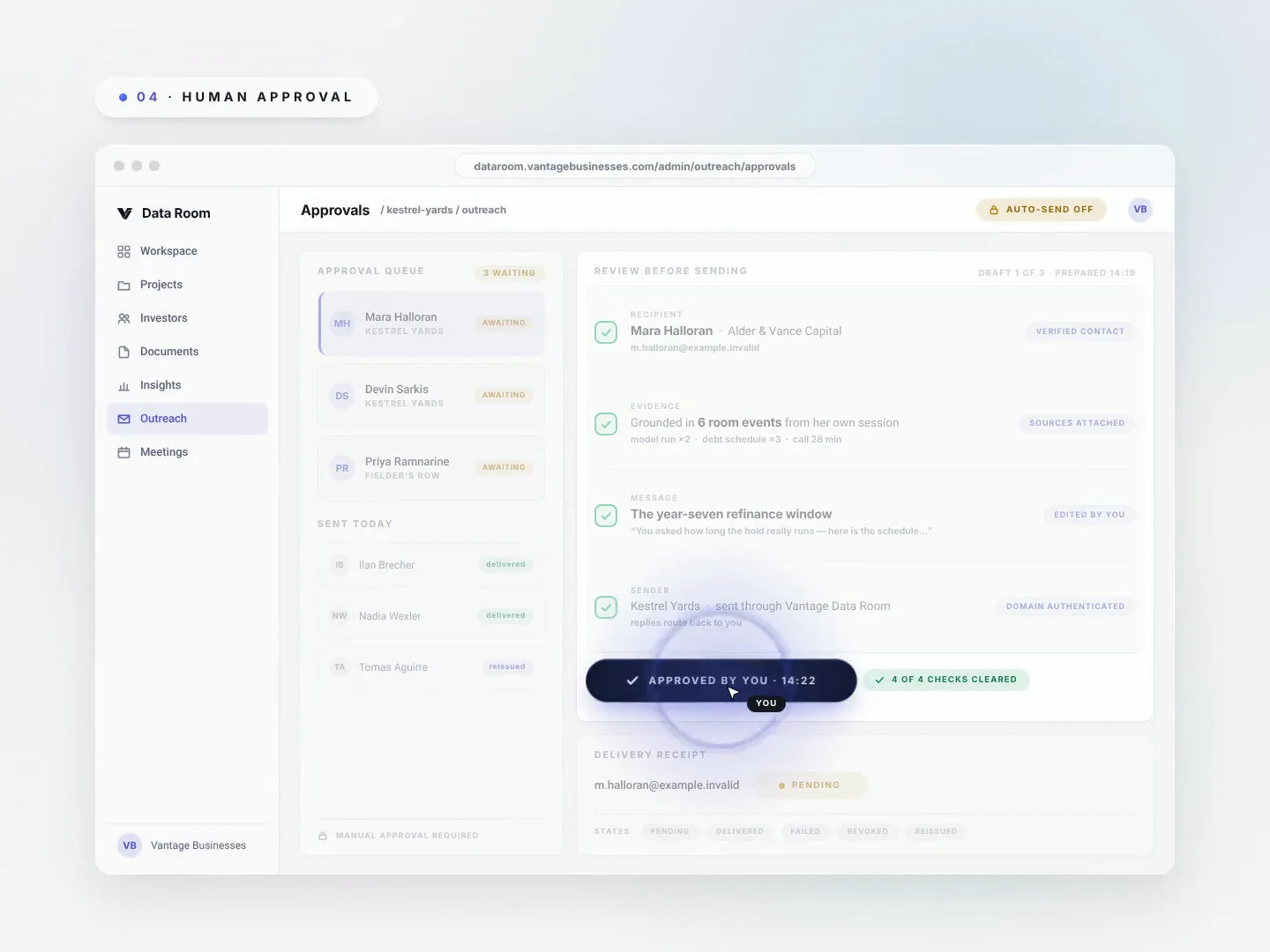Select the DELIVERED state chip
The height and width of the screenshot is (952, 1270).
[740, 831]
